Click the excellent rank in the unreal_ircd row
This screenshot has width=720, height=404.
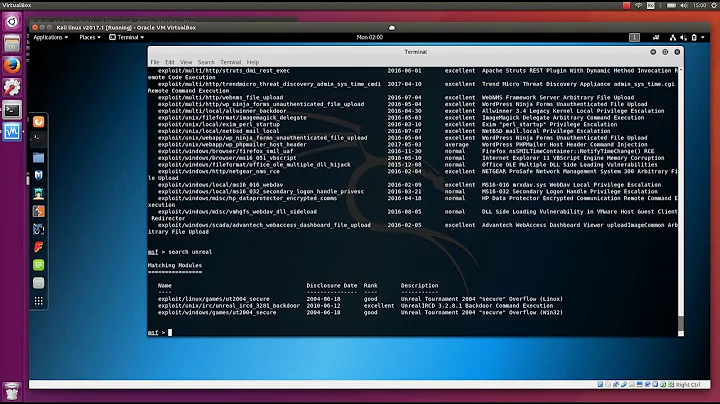point(378,306)
